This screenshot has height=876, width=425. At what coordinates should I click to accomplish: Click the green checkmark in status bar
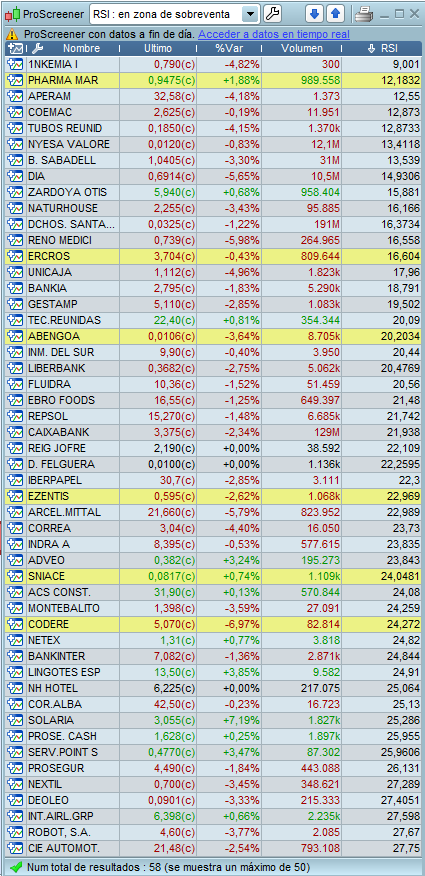pos(16,867)
